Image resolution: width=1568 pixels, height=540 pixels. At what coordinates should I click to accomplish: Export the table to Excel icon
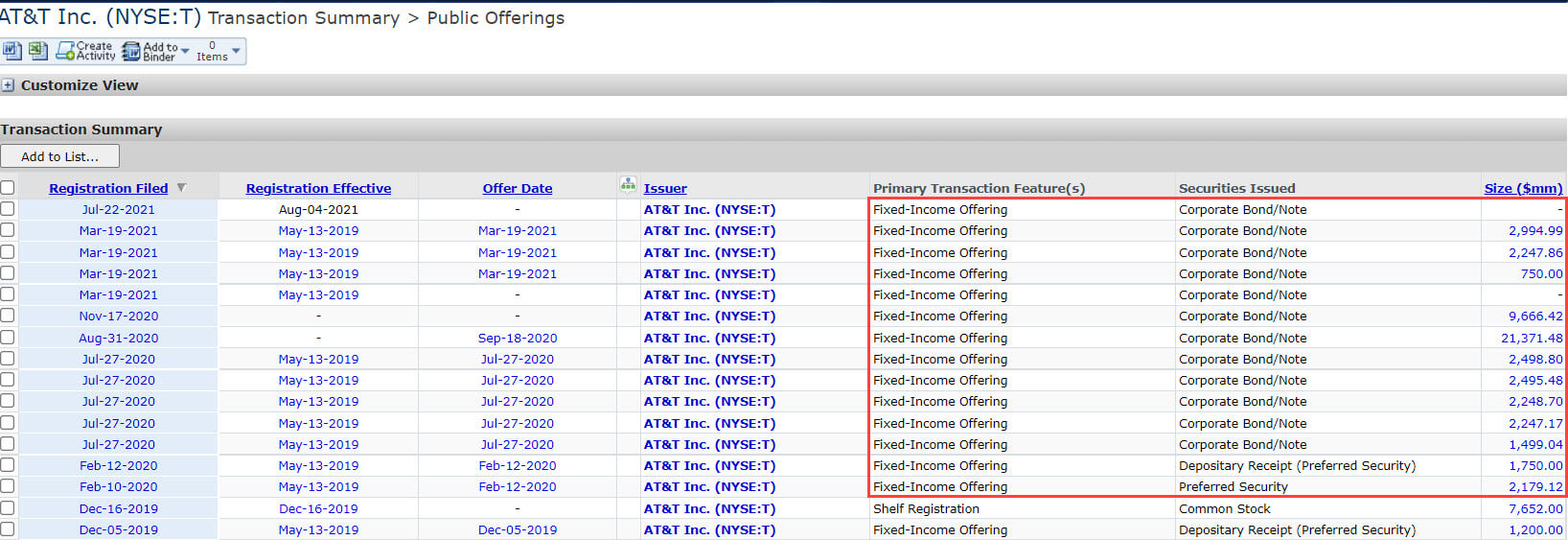click(x=37, y=51)
